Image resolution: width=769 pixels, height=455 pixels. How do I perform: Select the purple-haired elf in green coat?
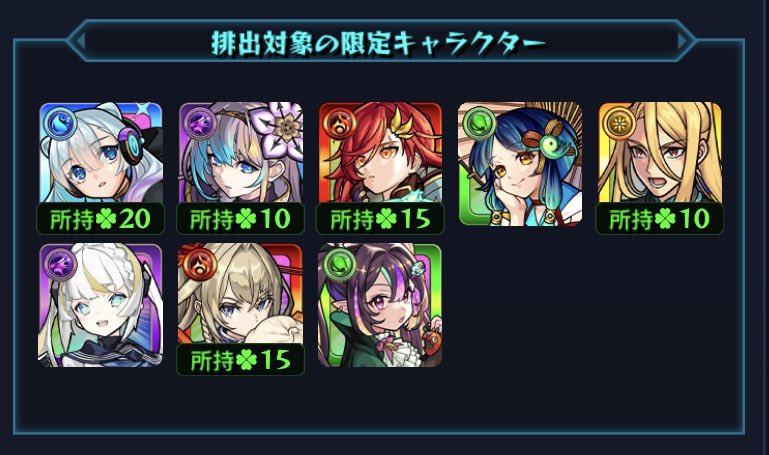coord(380,305)
